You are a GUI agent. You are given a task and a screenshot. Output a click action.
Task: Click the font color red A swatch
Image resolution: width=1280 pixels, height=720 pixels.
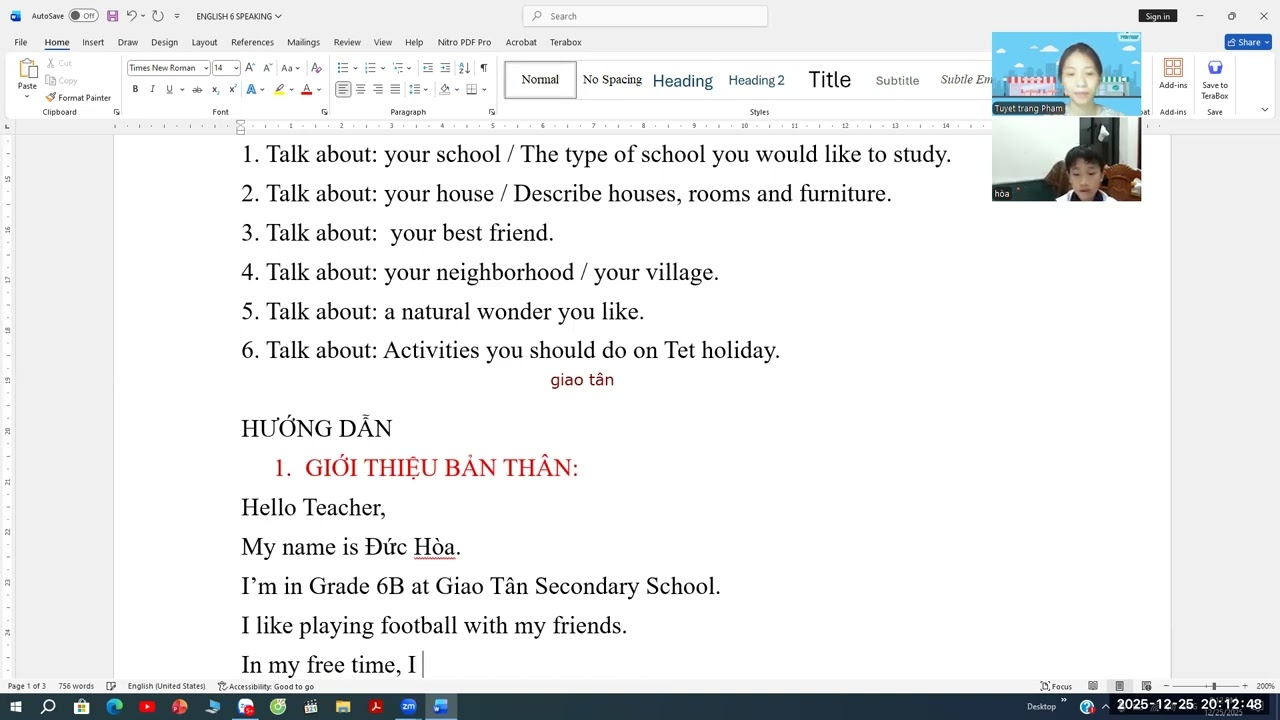306,90
